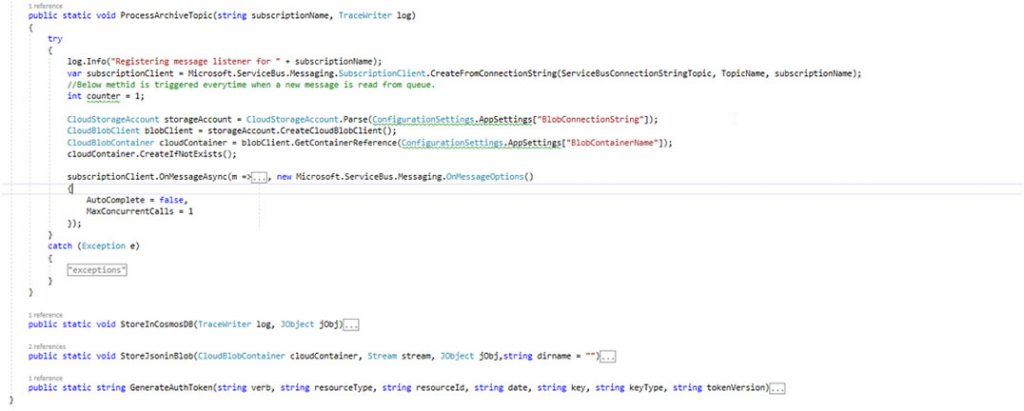Open "2 references" link above StoreJsoninBlob
Screen dimensions: 1024x411
(x=45, y=346)
